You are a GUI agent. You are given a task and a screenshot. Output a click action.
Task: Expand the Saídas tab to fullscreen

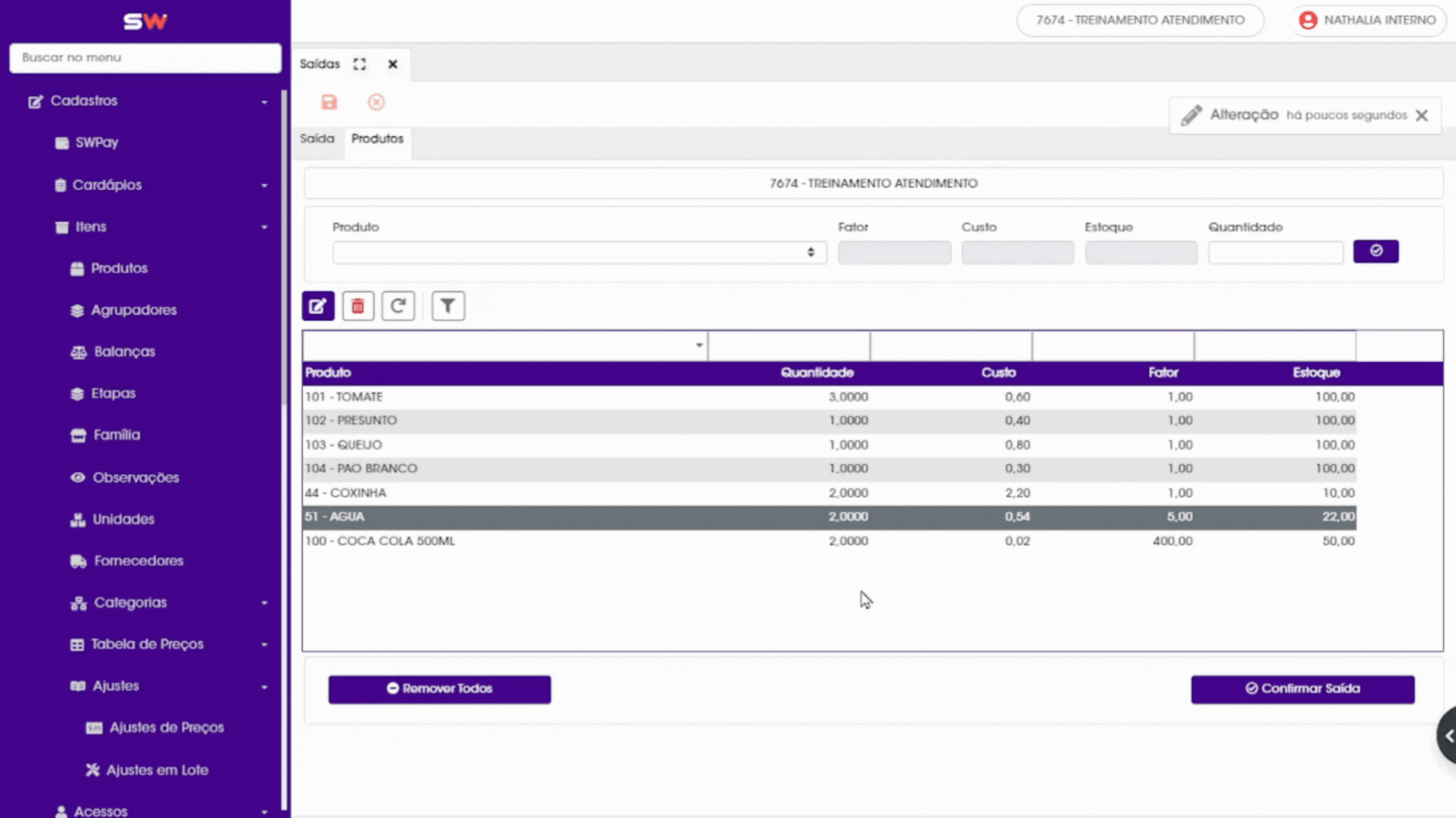[x=360, y=64]
